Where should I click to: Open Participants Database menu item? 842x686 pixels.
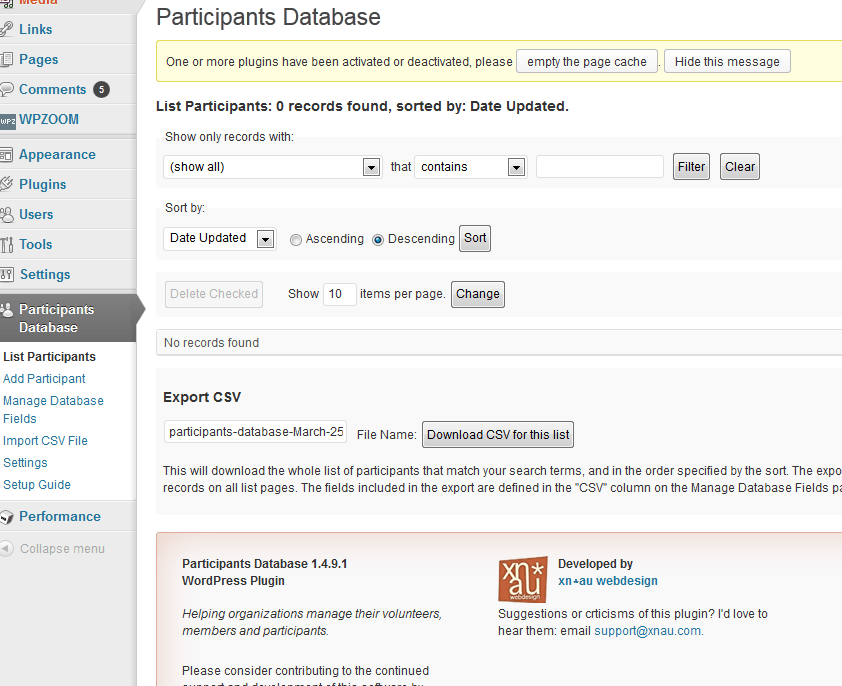(x=56, y=319)
